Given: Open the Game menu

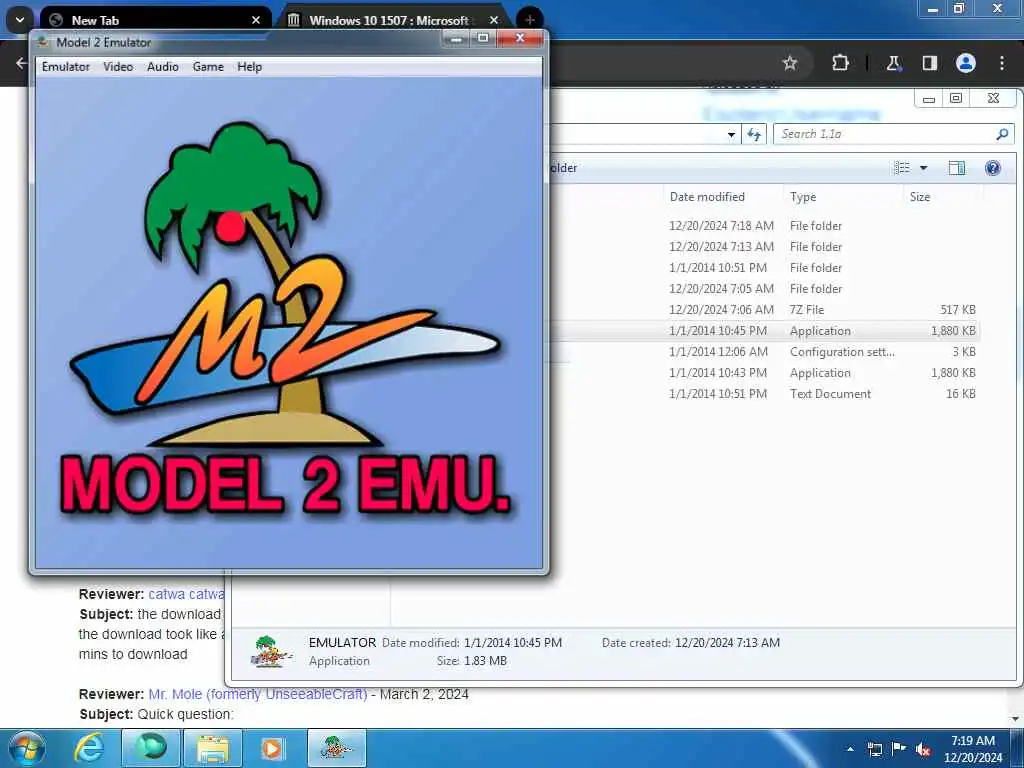Looking at the screenshot, I should (208, 67).
